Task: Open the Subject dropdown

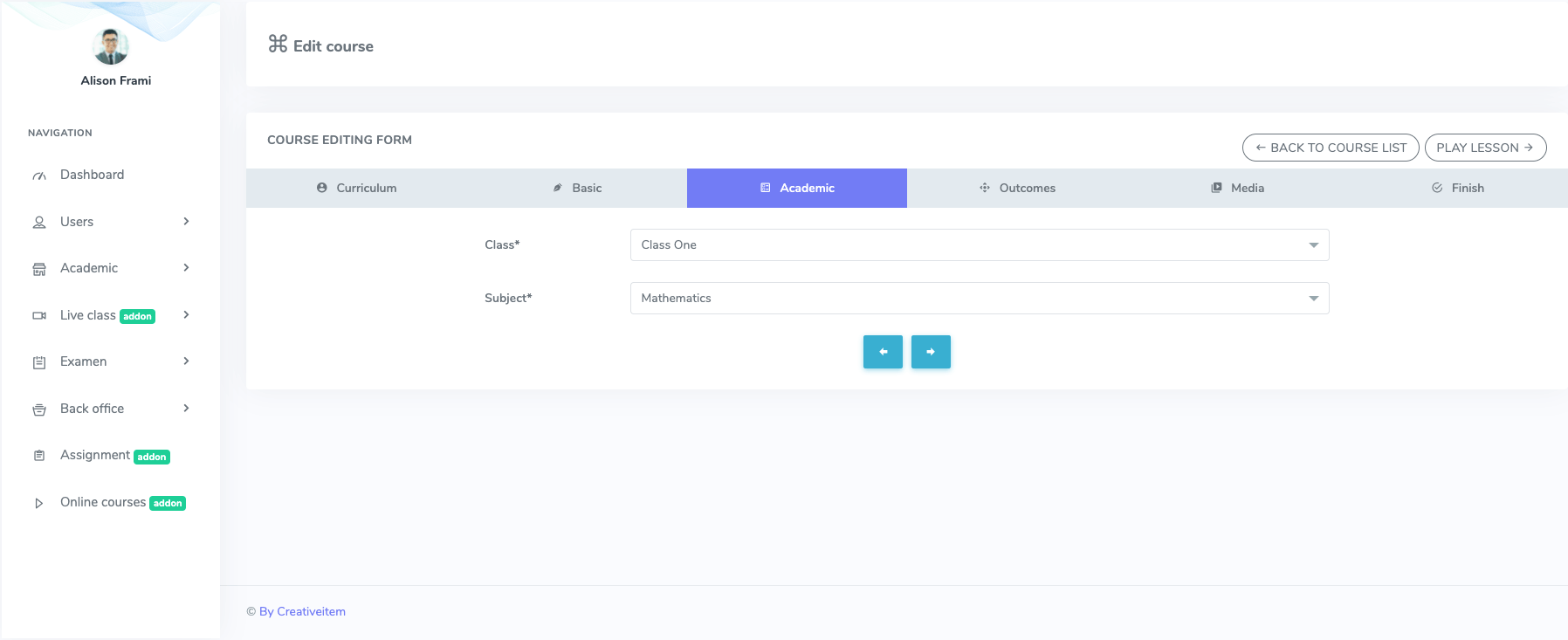Action: tap(979, 299)
